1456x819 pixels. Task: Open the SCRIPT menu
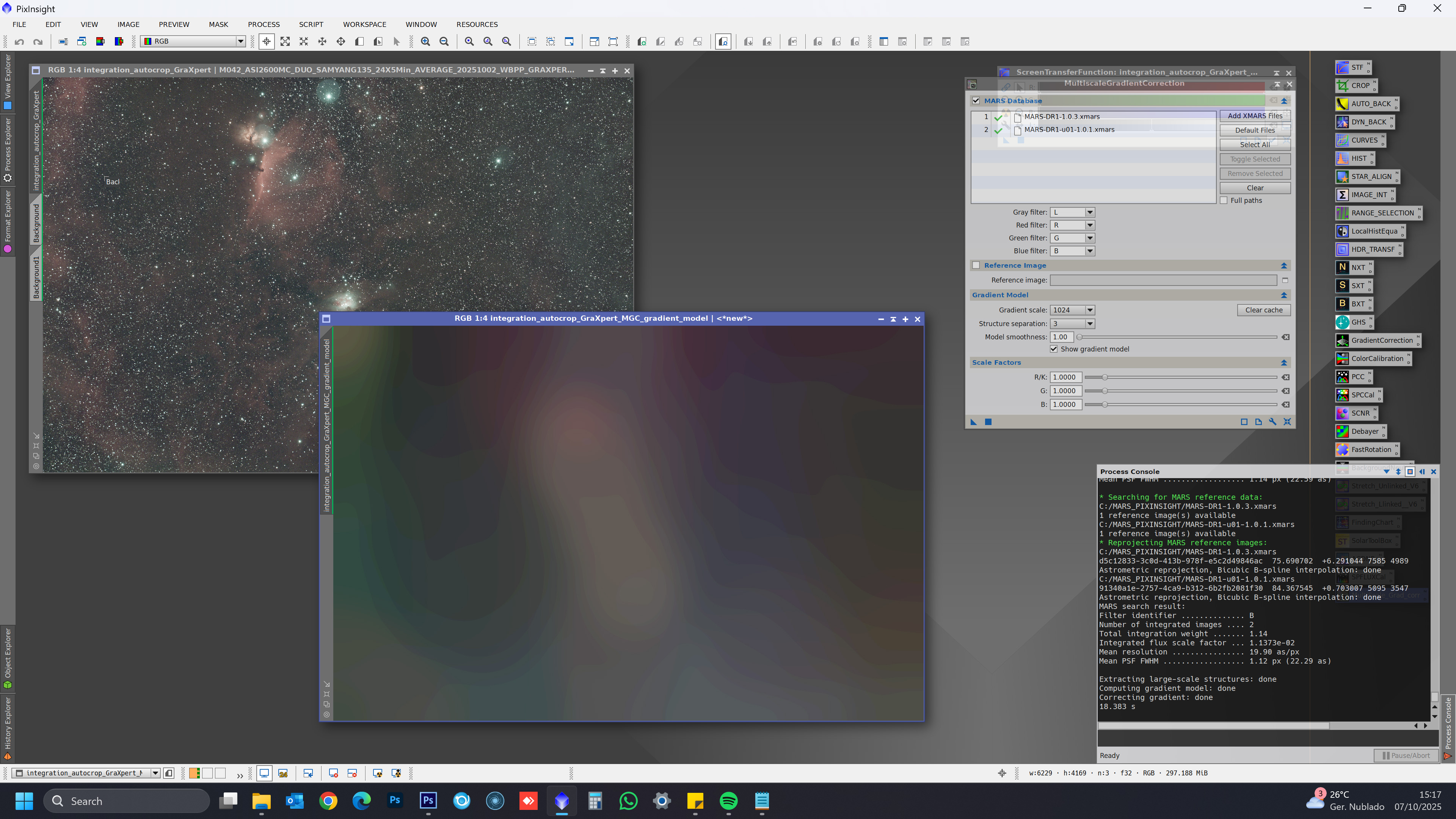(x=311, y=24)
